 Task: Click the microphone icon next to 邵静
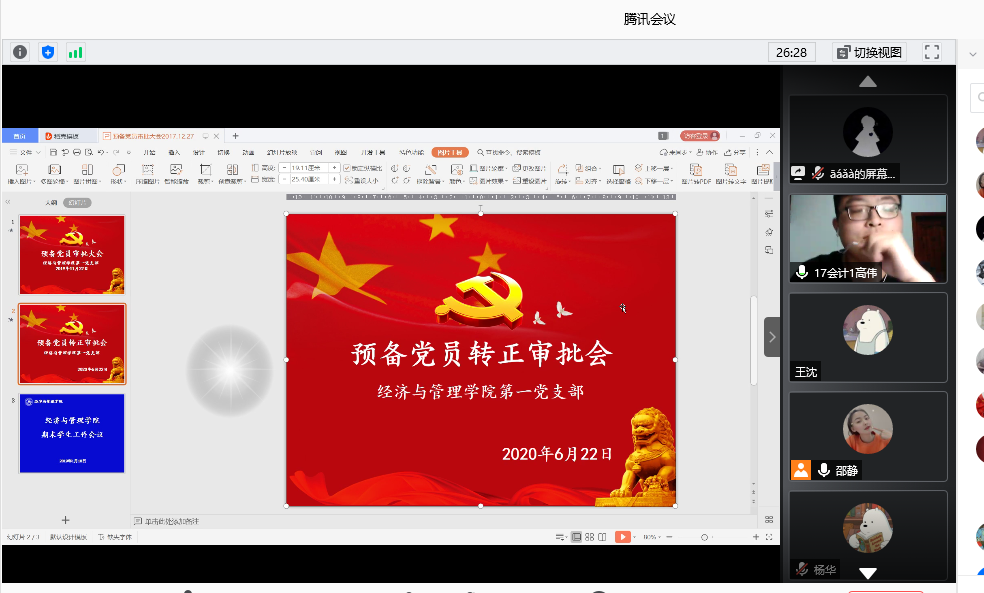(823, 470)
